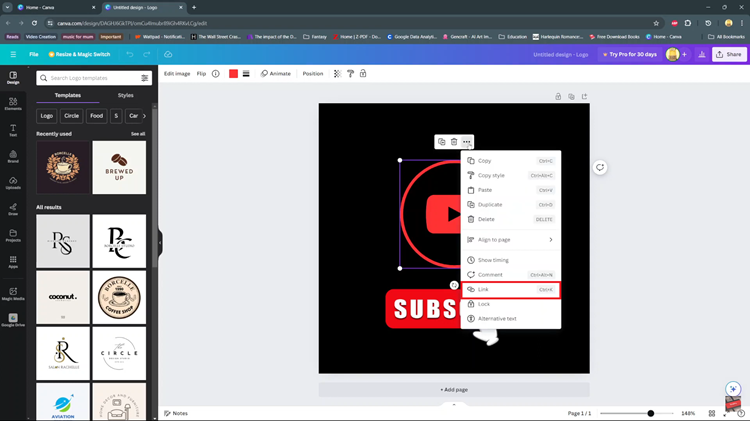
Task: Click the Magic assistant sparkle button
Action: (x=733, y=388)
